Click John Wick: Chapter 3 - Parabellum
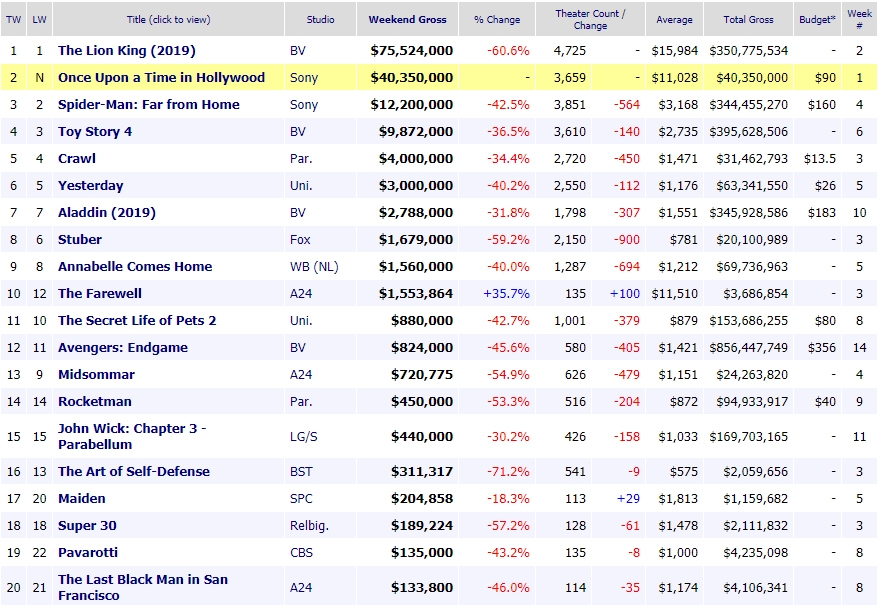 point(132,436)
